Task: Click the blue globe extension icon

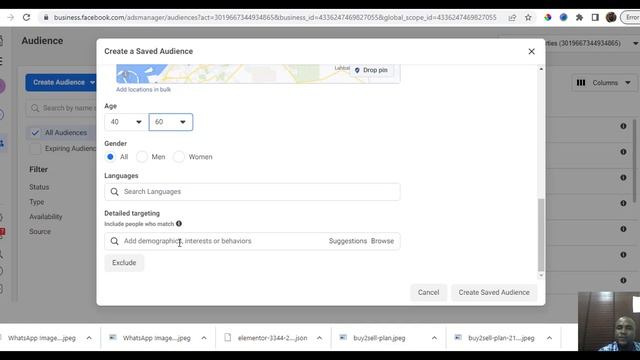Action: [x=563, y=18]
